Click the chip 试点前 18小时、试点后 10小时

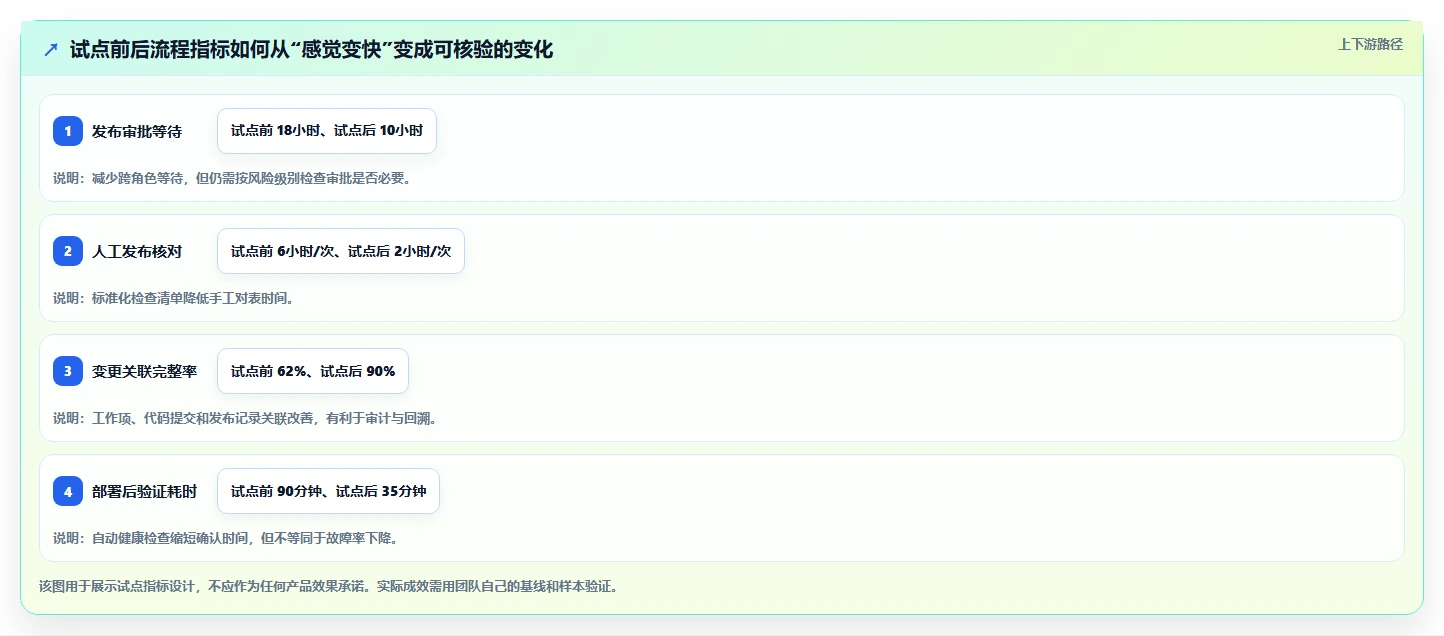point(327,131)
